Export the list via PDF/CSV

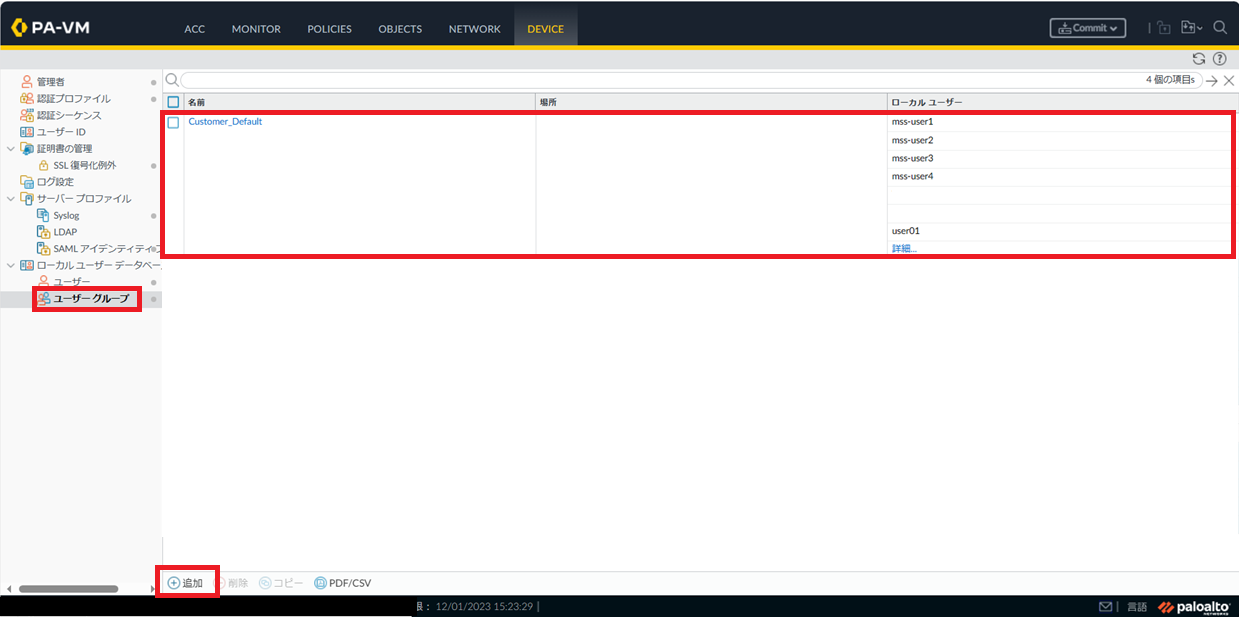[x=342, y=583]
